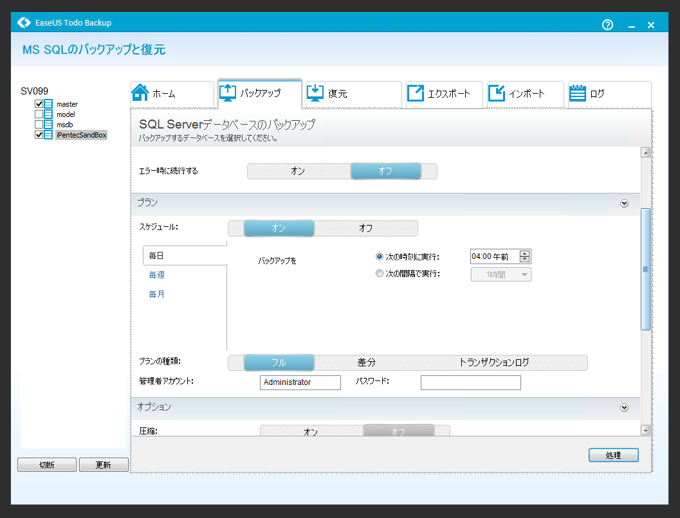The height and width of the screenshot is (518, 680).
Task: Click the 管理者アカウント Administrator field
Action: pyautogui.click(x=300, y=382)
